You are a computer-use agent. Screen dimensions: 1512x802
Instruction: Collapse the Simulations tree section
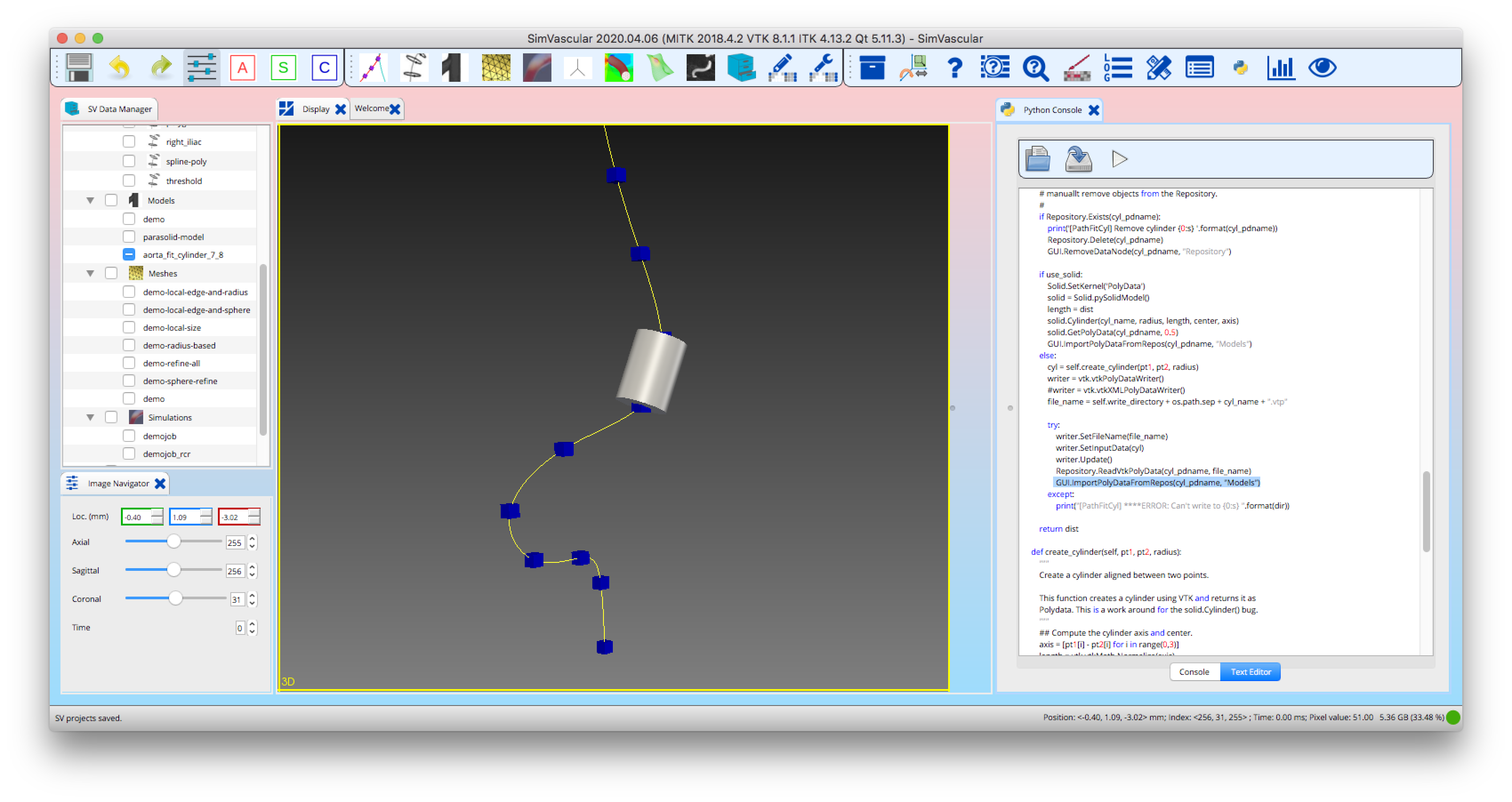pyautogui.click(x=90, y=417)
